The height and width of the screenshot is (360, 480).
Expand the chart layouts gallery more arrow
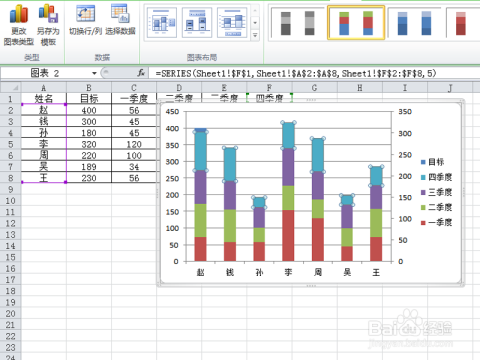click(255, 35)
